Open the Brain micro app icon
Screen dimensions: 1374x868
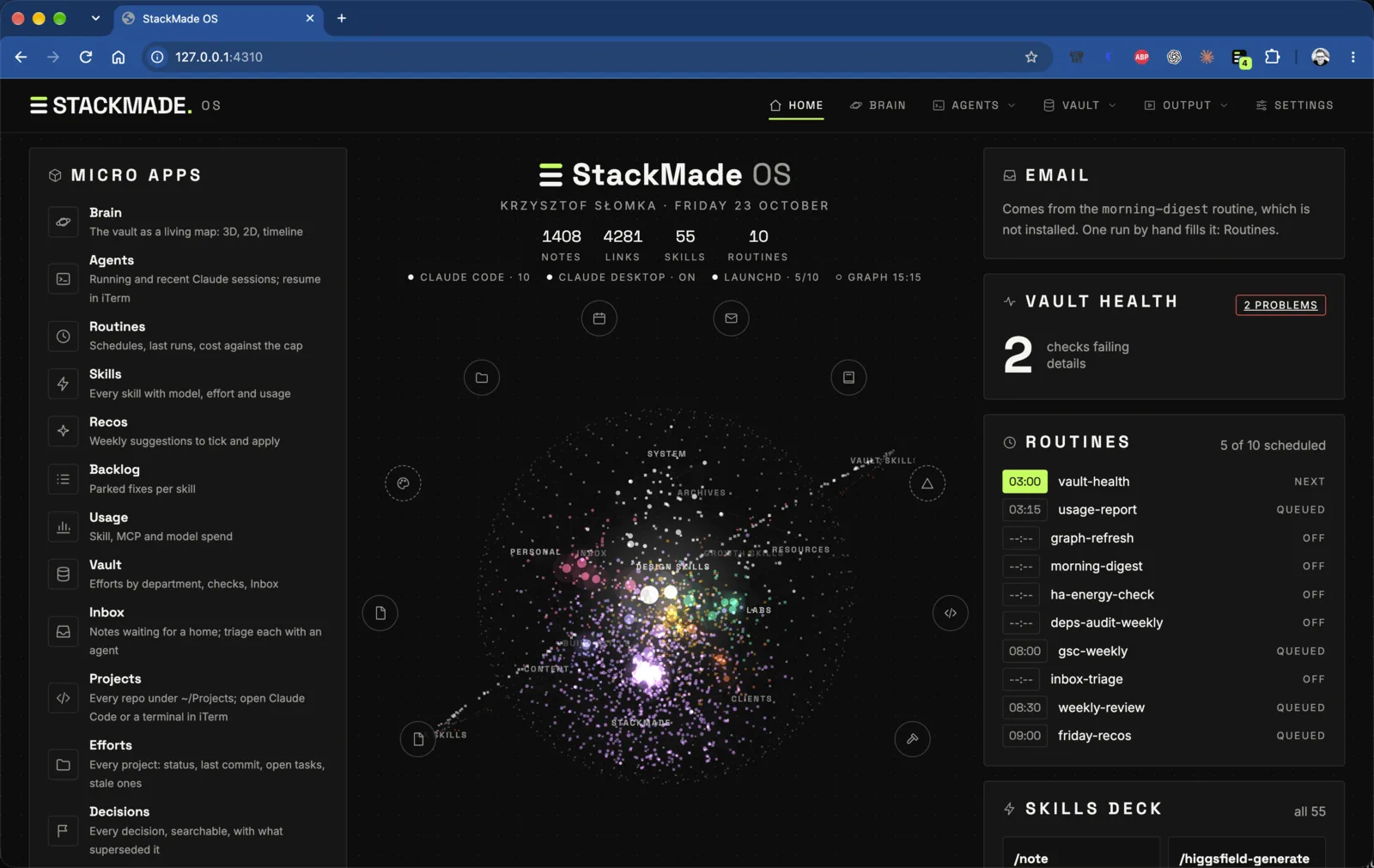tap(63, 222)
